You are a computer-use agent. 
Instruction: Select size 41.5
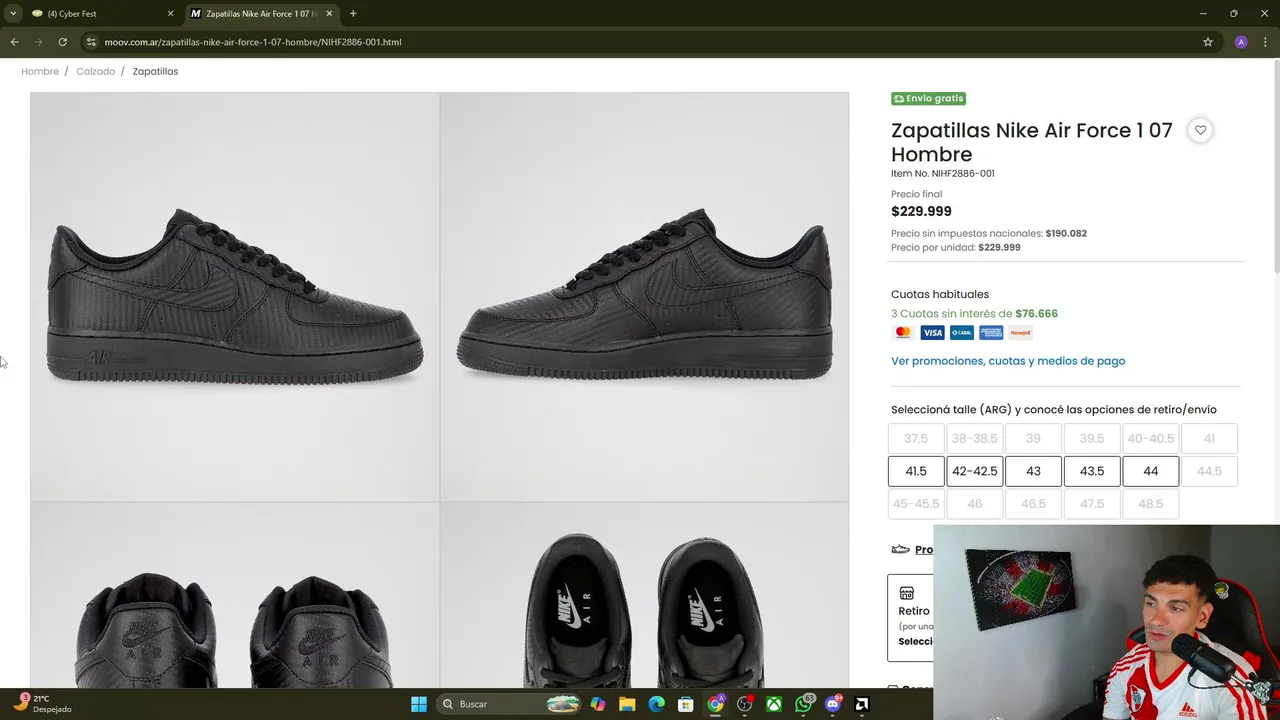(x=916, y=471)
